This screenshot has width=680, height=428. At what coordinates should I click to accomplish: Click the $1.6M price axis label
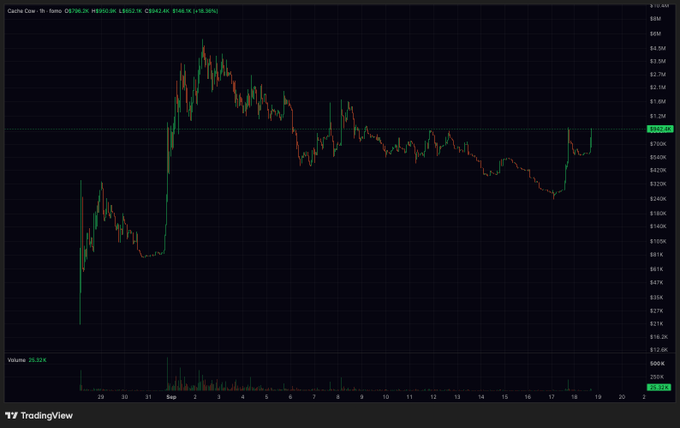[x=657, y=101]
